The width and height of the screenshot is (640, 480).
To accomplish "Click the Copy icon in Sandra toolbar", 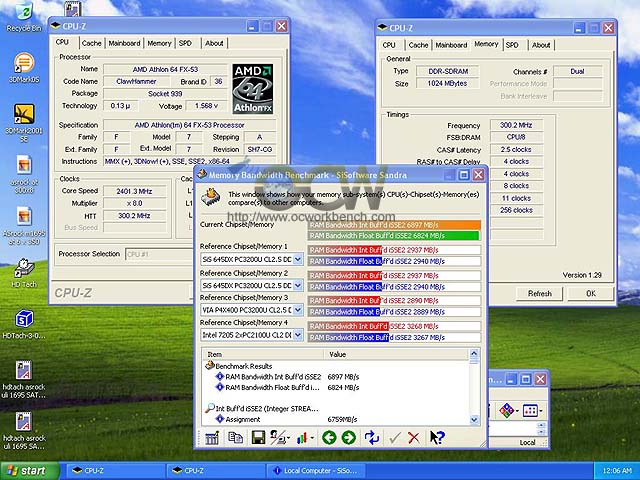I will 236,438.
